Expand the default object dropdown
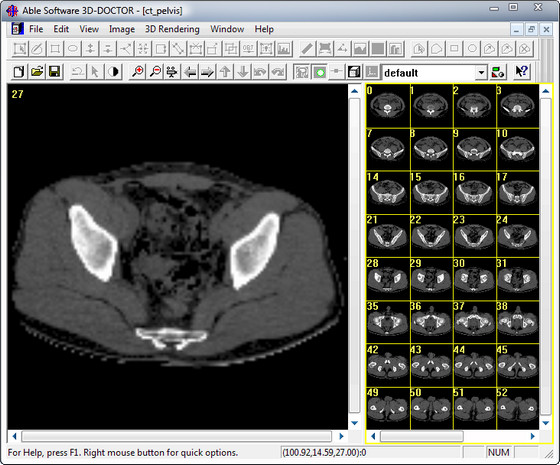Screen dimensions: 560x465 point(481,73)
